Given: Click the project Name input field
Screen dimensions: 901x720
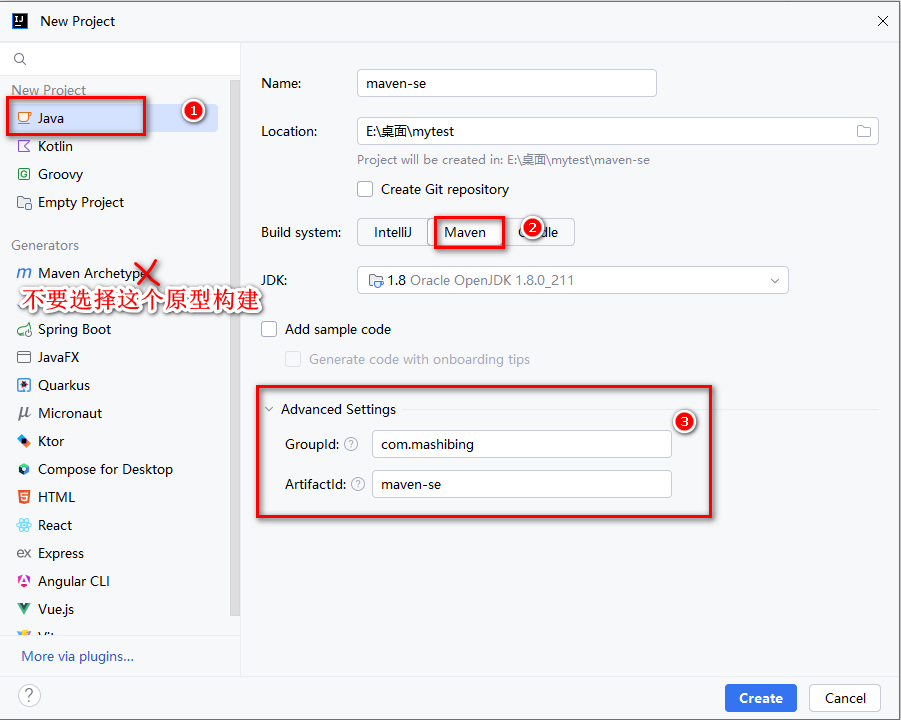Looking at the screenshot, I should pyautogui.click(x=507, y=83).
